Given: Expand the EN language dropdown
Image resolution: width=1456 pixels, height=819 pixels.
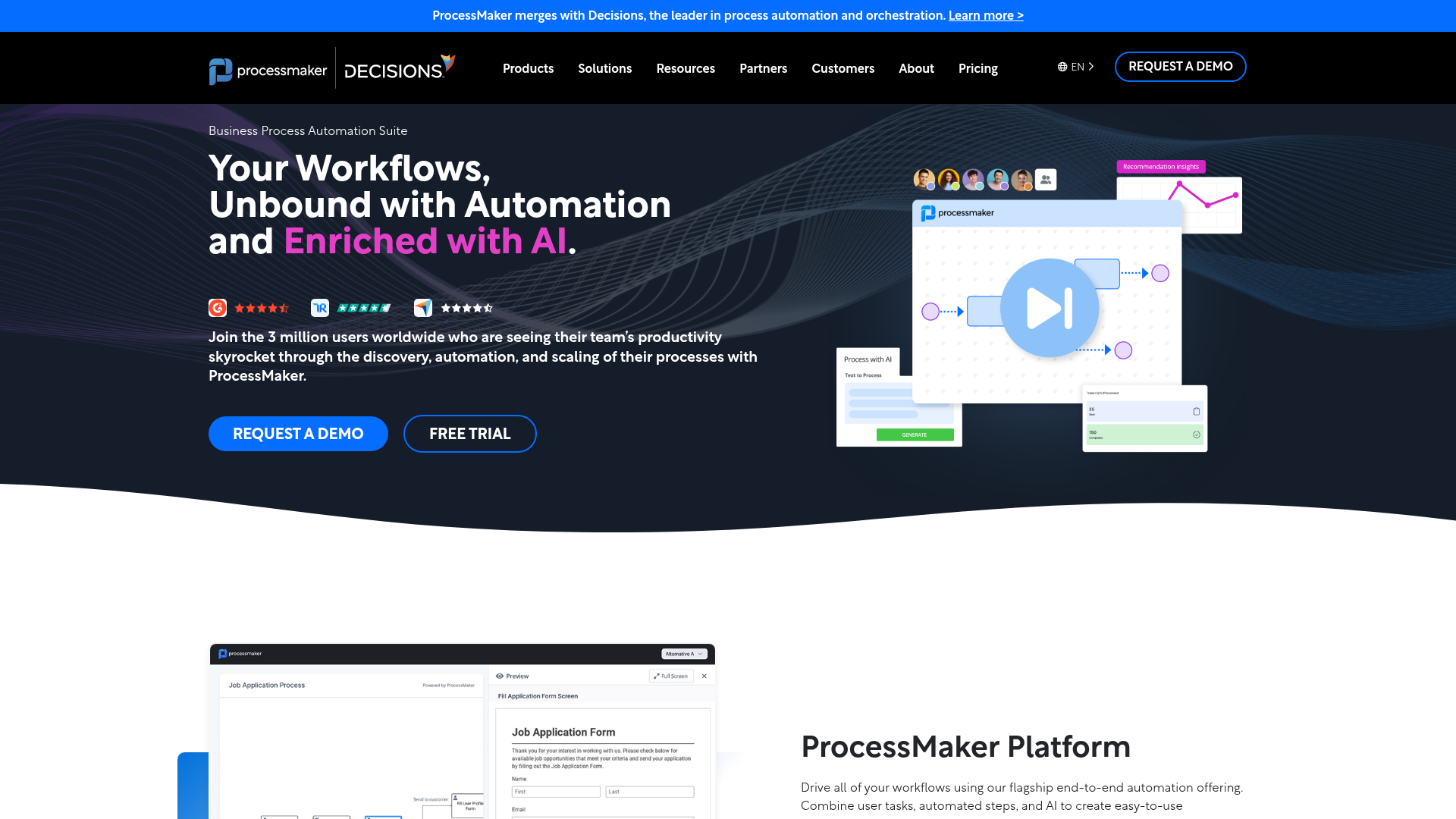Looking at the screenshot, I should (1077, 66).
